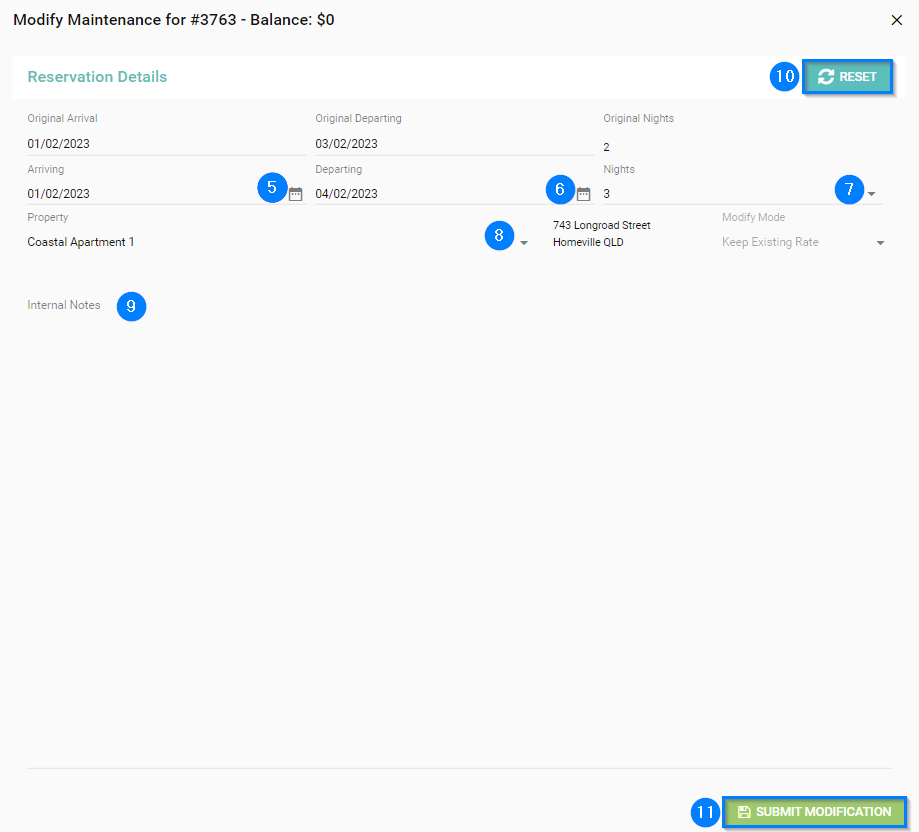Expand the Property dropdown arrow
919x832 pixels.
(523, 243)
